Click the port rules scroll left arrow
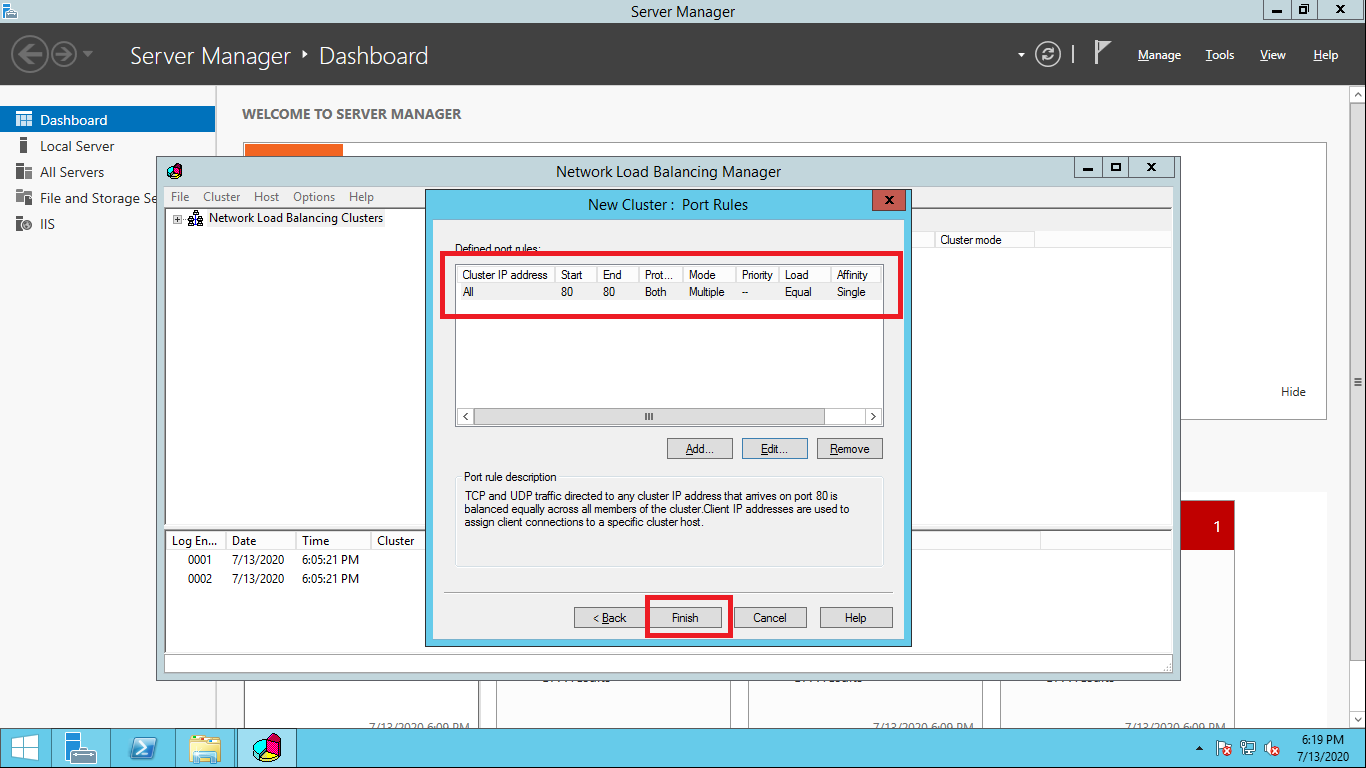This screenshot has height=768, width=1366. point(465,416)
